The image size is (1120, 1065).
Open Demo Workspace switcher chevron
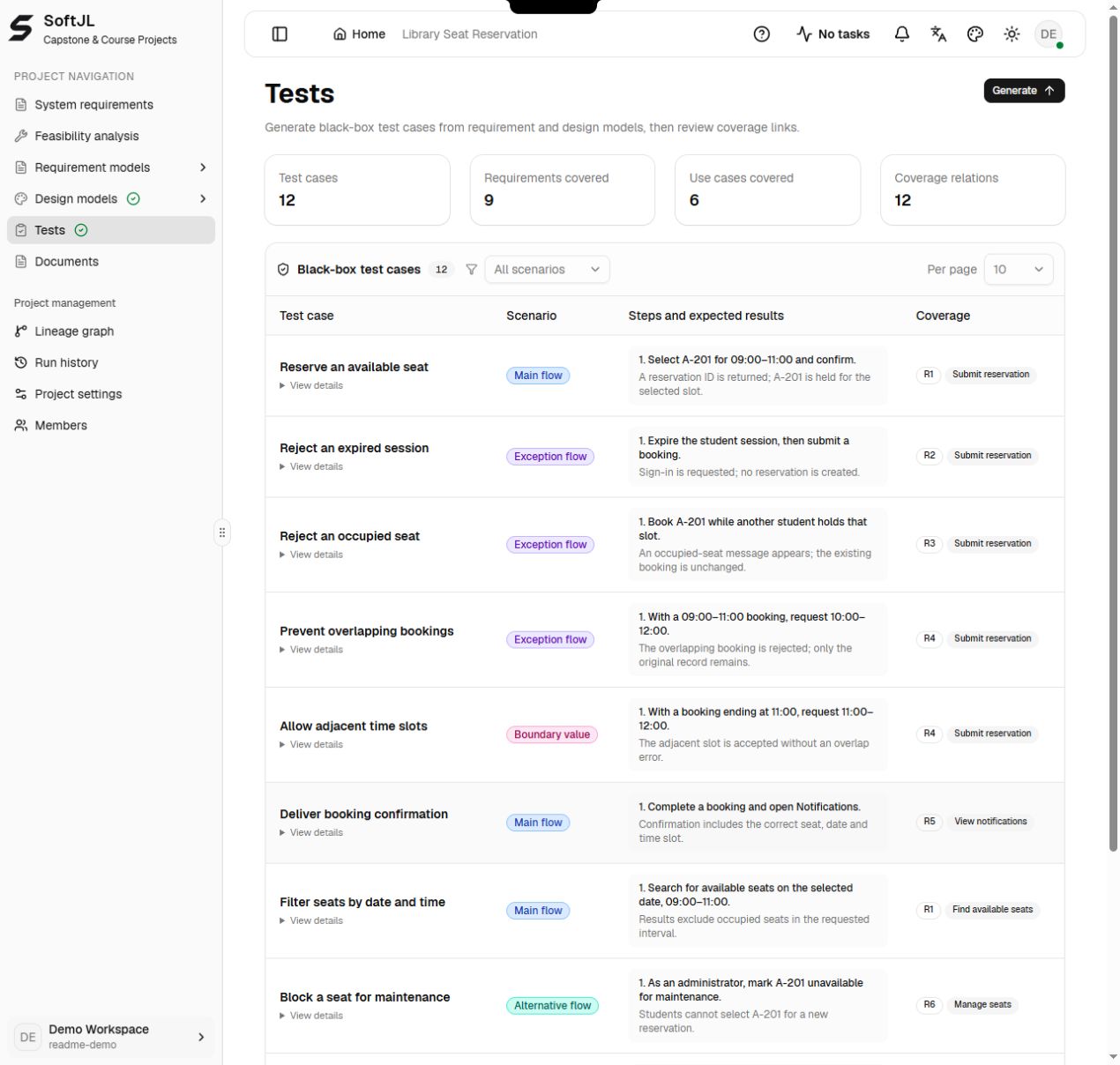[201, 1037]
